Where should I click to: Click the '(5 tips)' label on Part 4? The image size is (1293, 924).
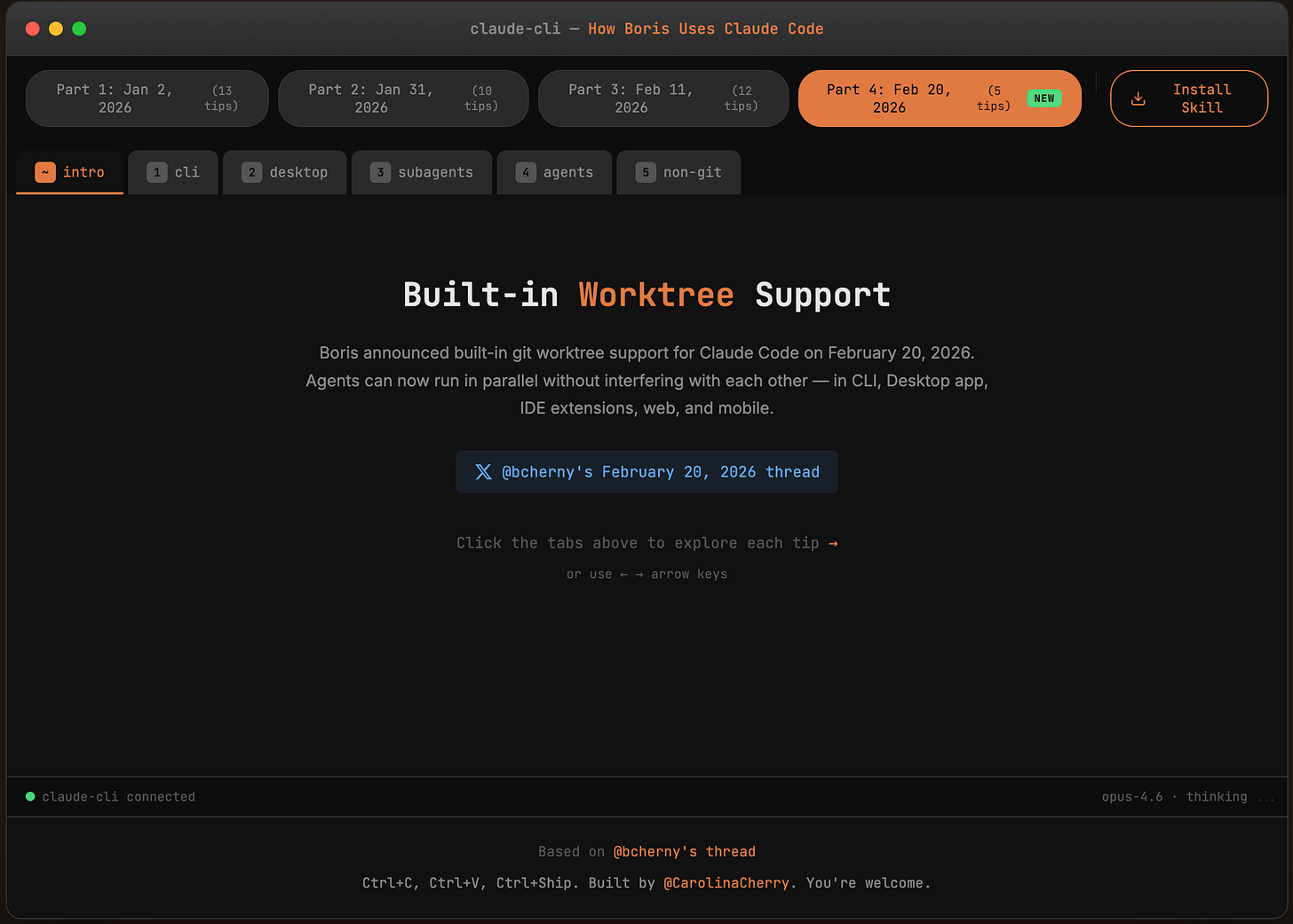(x=994, y=99)
